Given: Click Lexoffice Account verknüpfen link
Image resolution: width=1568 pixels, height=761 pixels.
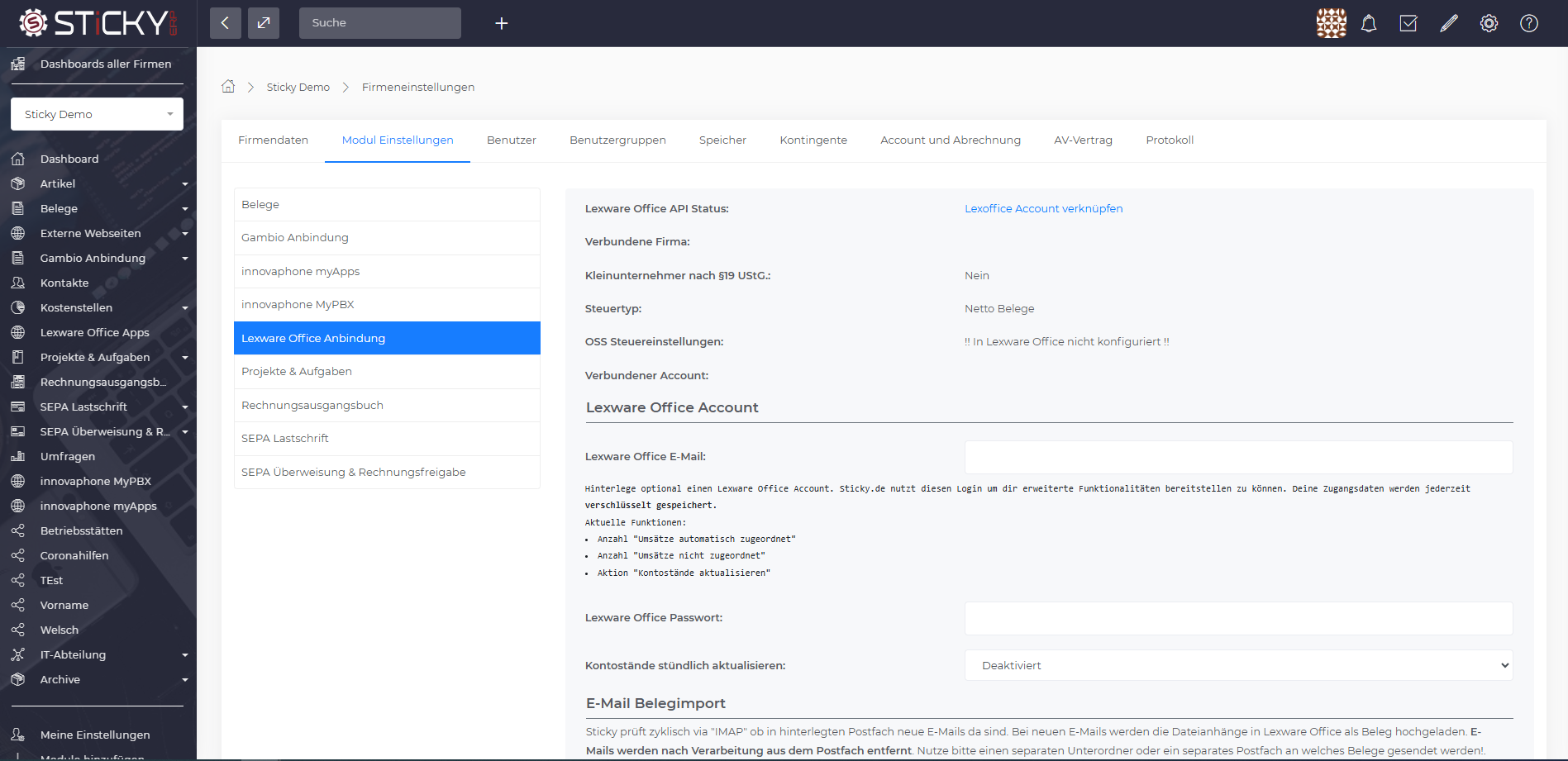Looking at the screenshot, I should pos(1043,208).
